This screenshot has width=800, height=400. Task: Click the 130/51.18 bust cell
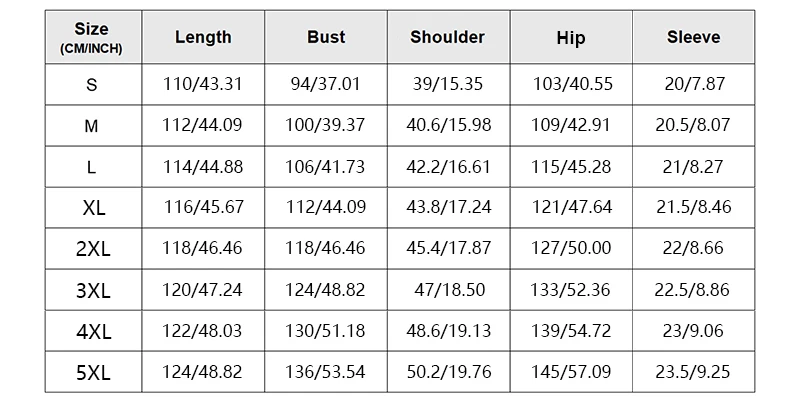click(x=326, y=331)
